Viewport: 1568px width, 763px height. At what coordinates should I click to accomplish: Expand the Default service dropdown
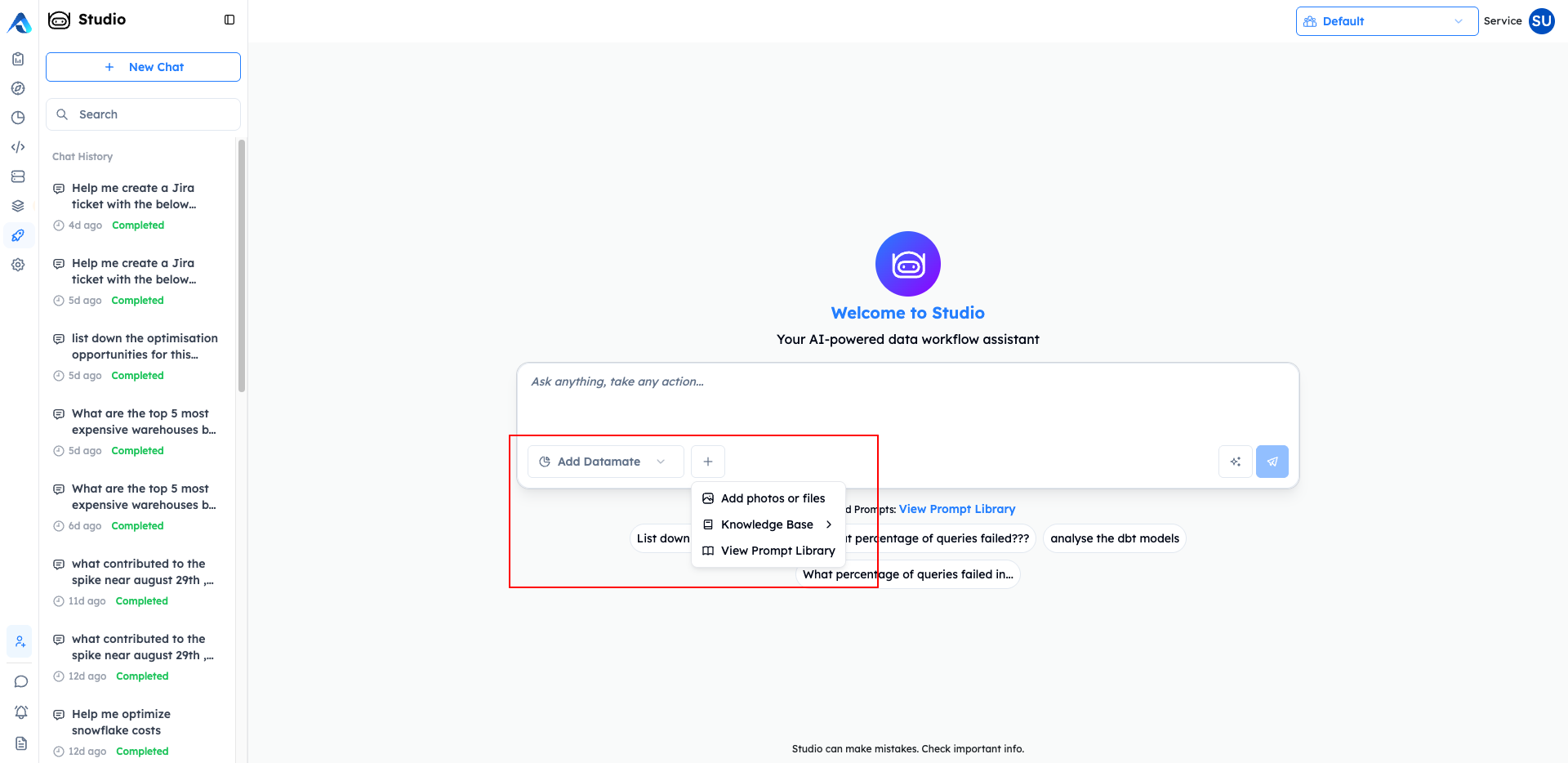pos(1386,21)
